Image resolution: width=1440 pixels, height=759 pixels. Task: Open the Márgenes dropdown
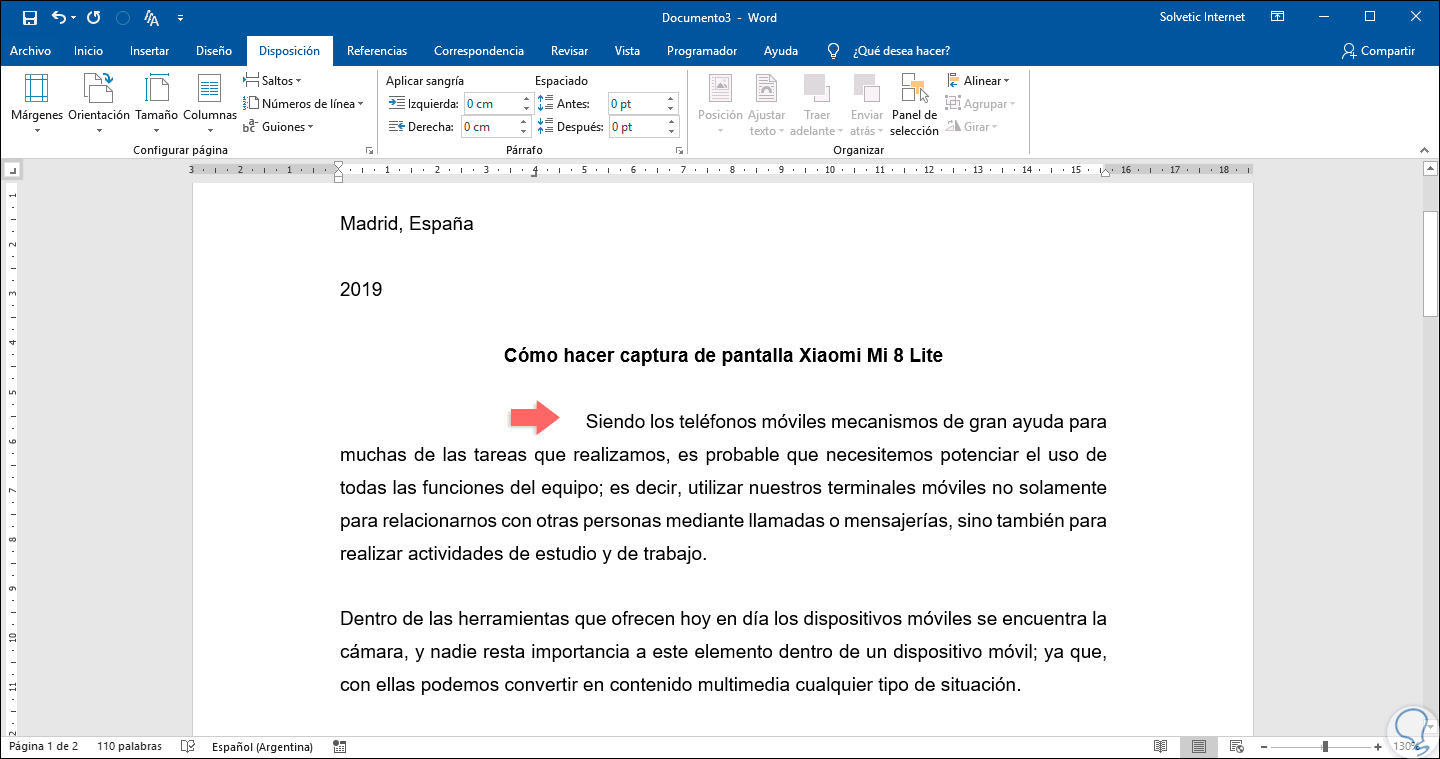point(37,105)
